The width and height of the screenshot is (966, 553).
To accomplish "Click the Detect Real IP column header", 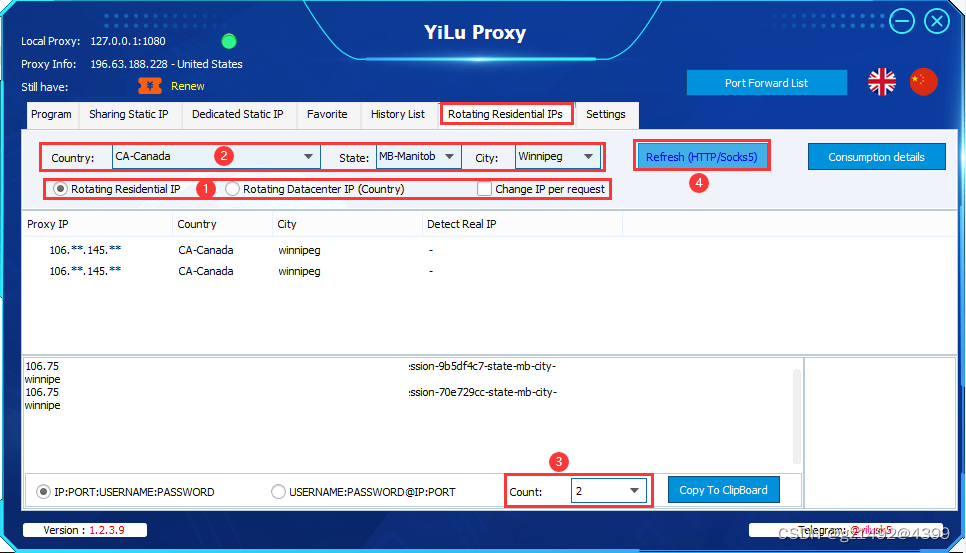I will (522, 224).
